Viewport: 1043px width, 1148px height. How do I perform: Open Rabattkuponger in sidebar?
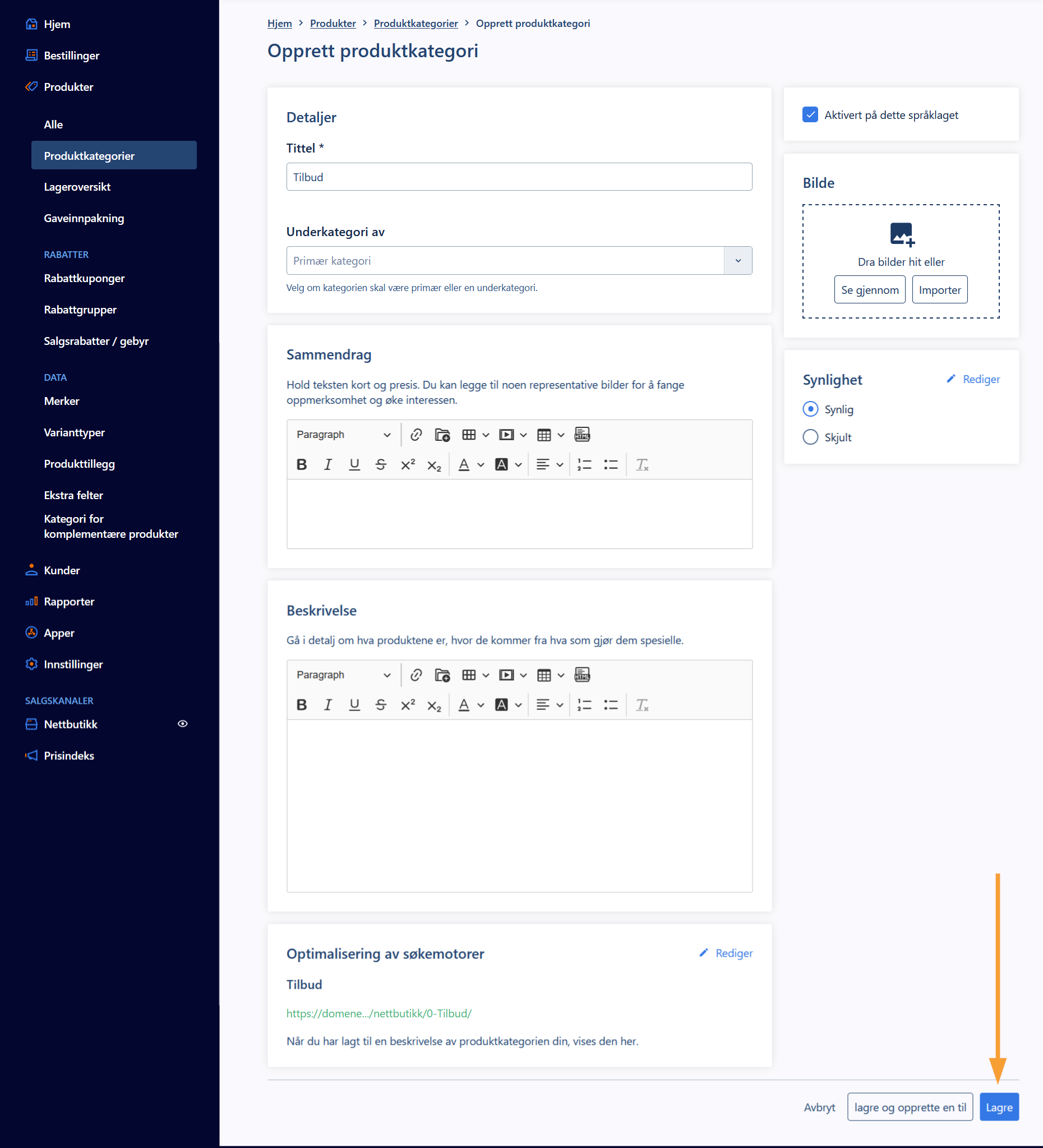click(x=84, y=279)
